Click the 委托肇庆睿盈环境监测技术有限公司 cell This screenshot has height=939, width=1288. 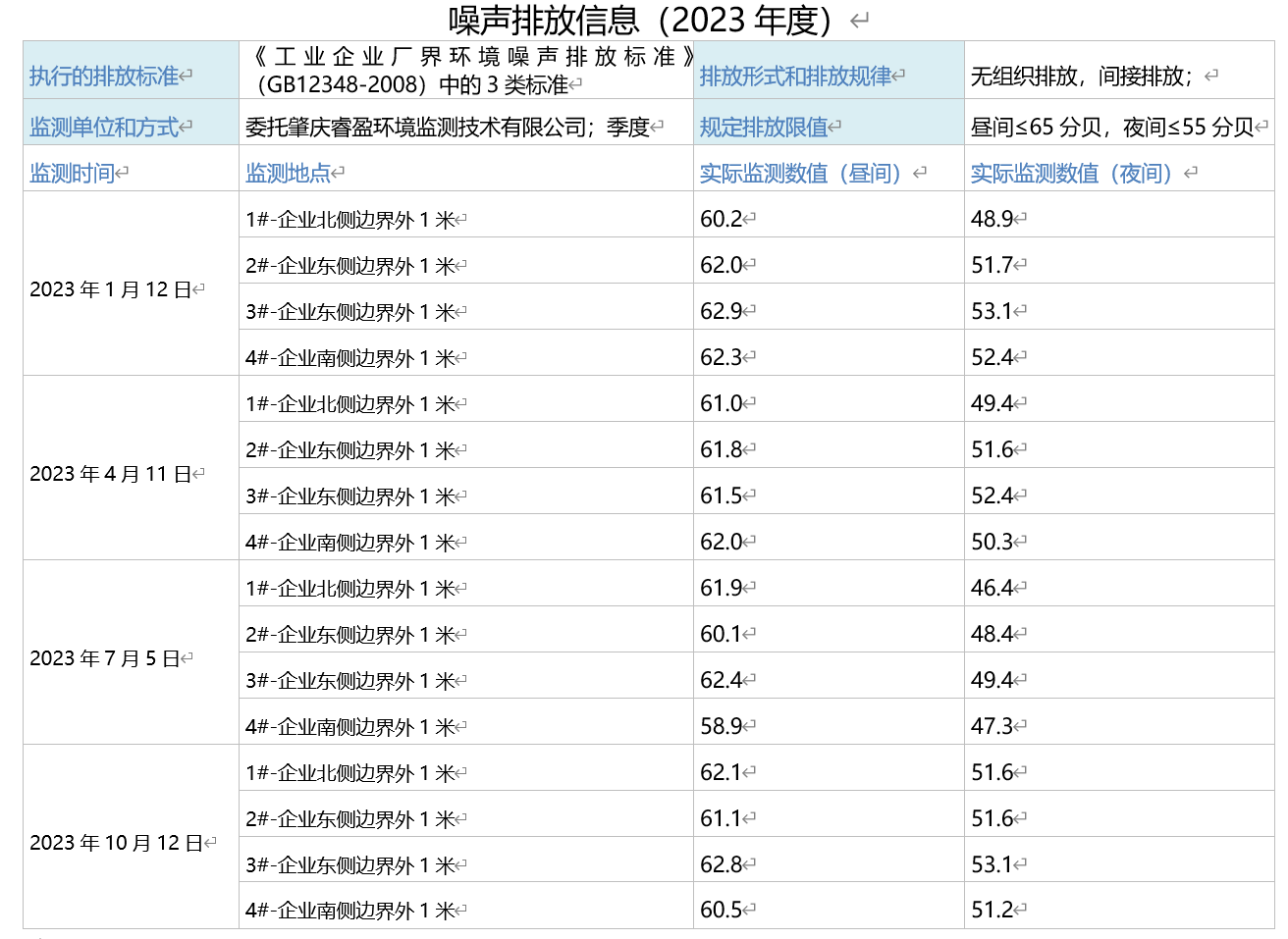click(466, 122)
